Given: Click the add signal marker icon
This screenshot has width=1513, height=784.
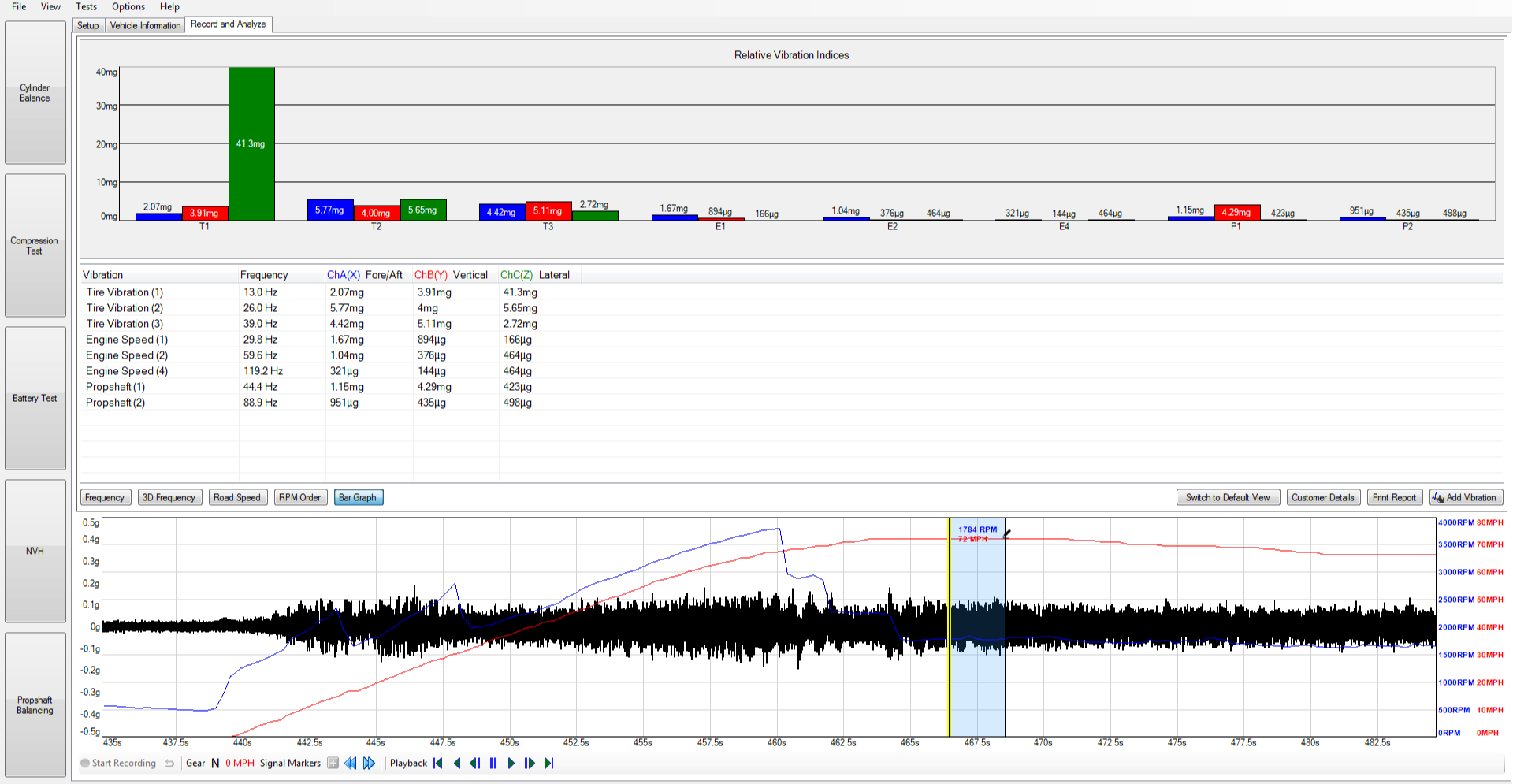Looking at the screenshot, I should pos(333,763).
